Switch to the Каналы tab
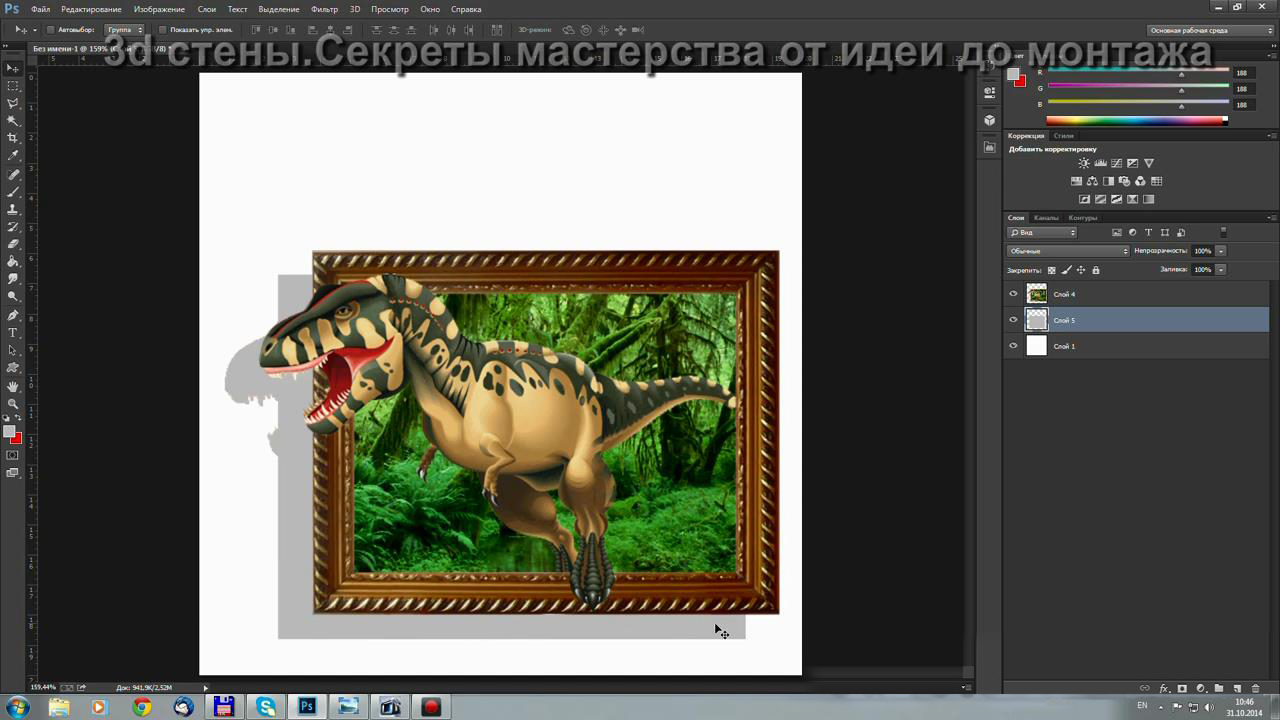 click(1046, 217)
